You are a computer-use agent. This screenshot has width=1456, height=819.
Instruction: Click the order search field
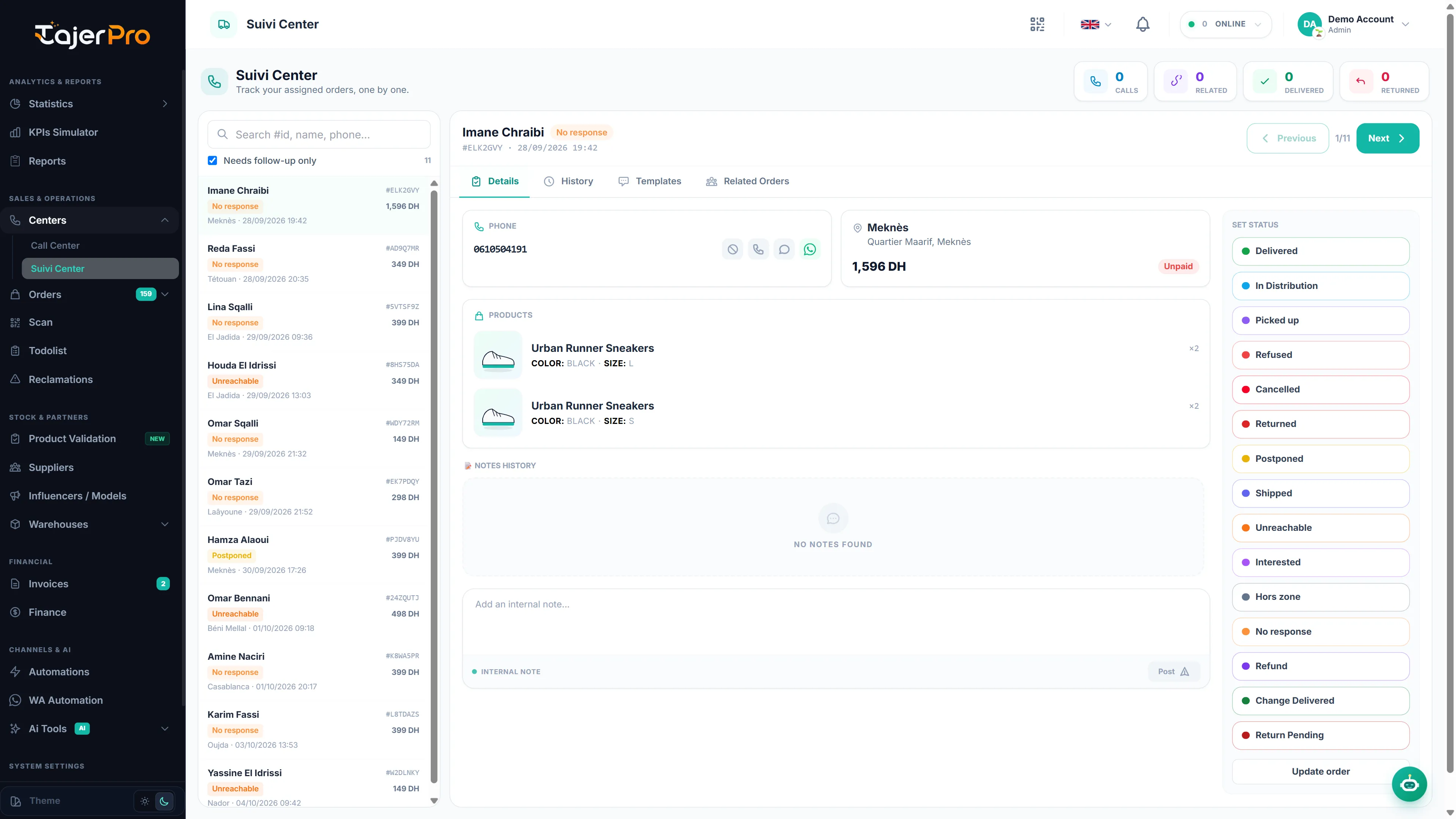point(319,135)
